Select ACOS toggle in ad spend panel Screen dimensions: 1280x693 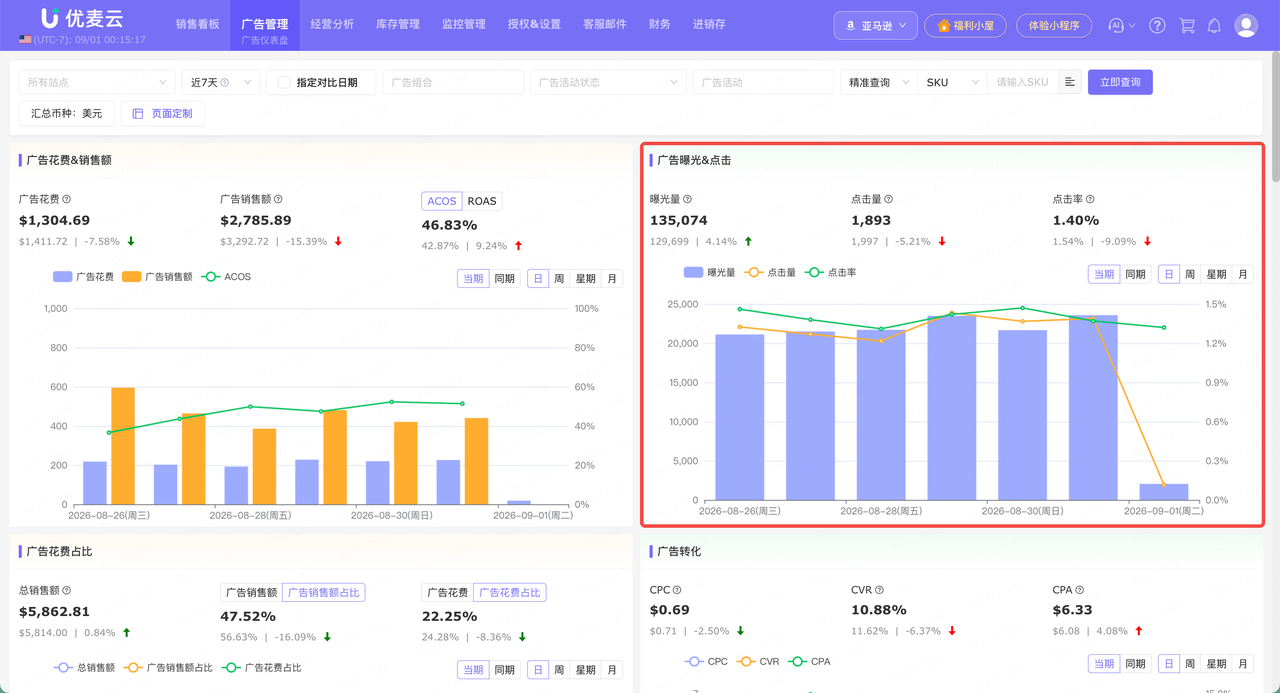point(441,201)
